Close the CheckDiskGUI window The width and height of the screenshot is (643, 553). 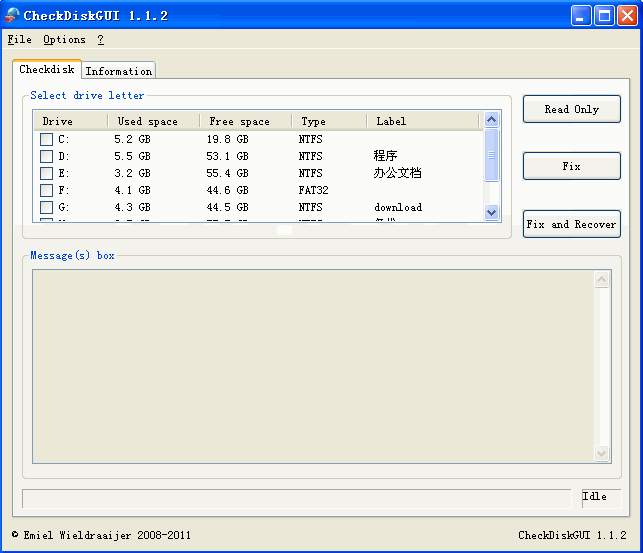click(628, 16)
